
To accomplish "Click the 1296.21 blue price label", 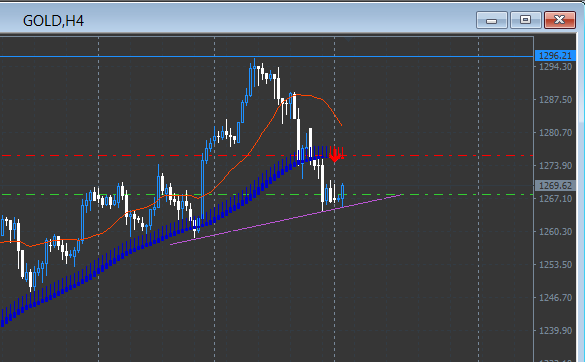I will tap(555, 56).
